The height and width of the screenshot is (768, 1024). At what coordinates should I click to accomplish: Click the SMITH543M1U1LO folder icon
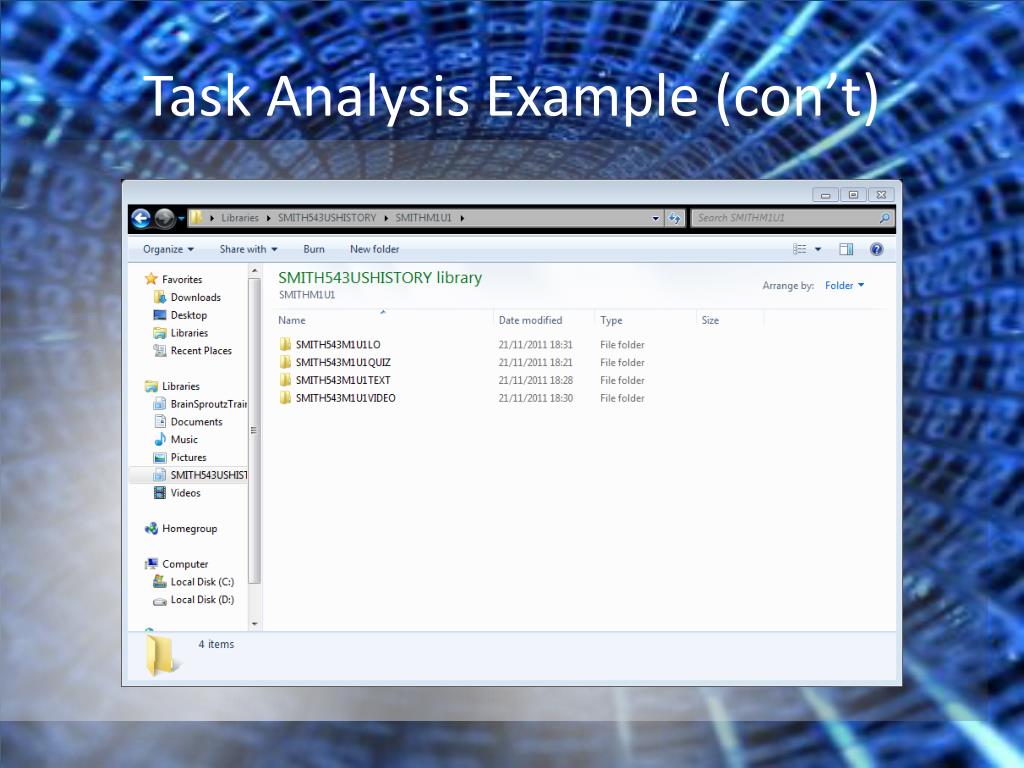(x=285, y=344)
